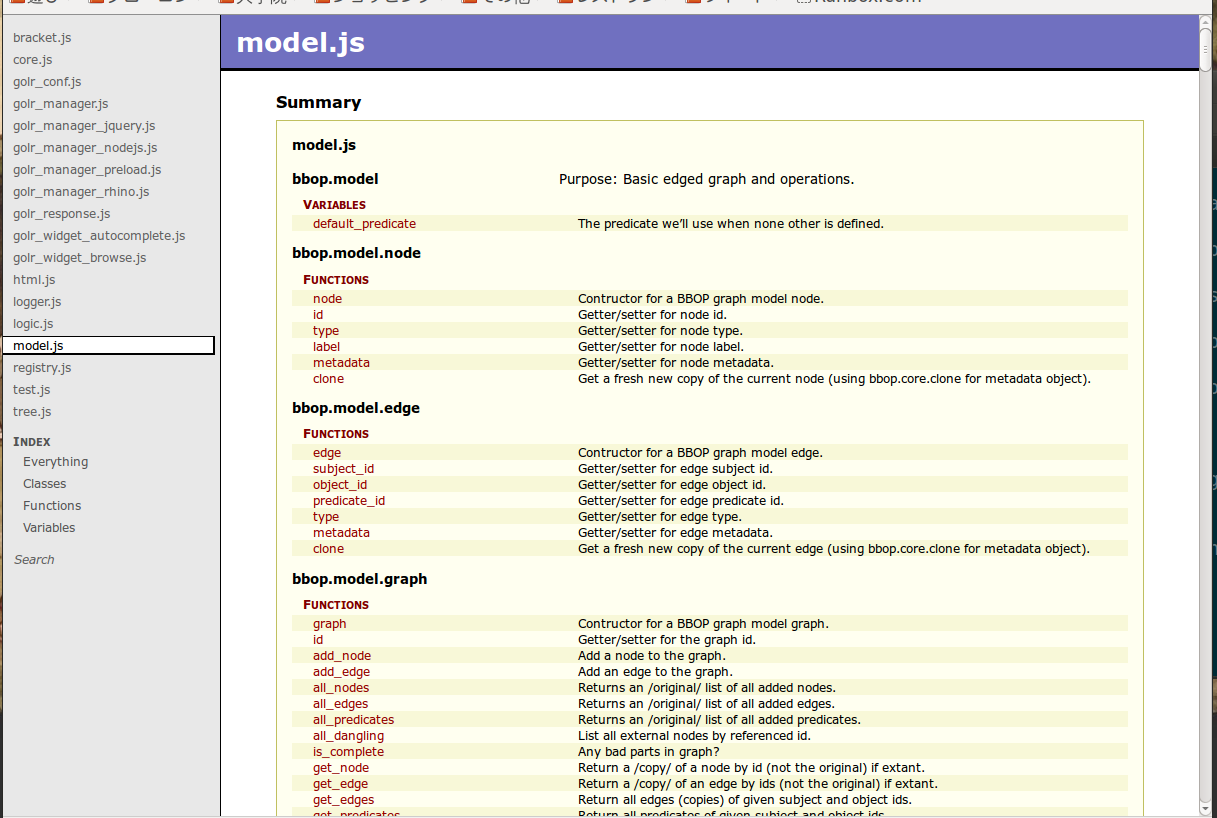View the Variables index
1217x818 pixels.
point(49,528)
